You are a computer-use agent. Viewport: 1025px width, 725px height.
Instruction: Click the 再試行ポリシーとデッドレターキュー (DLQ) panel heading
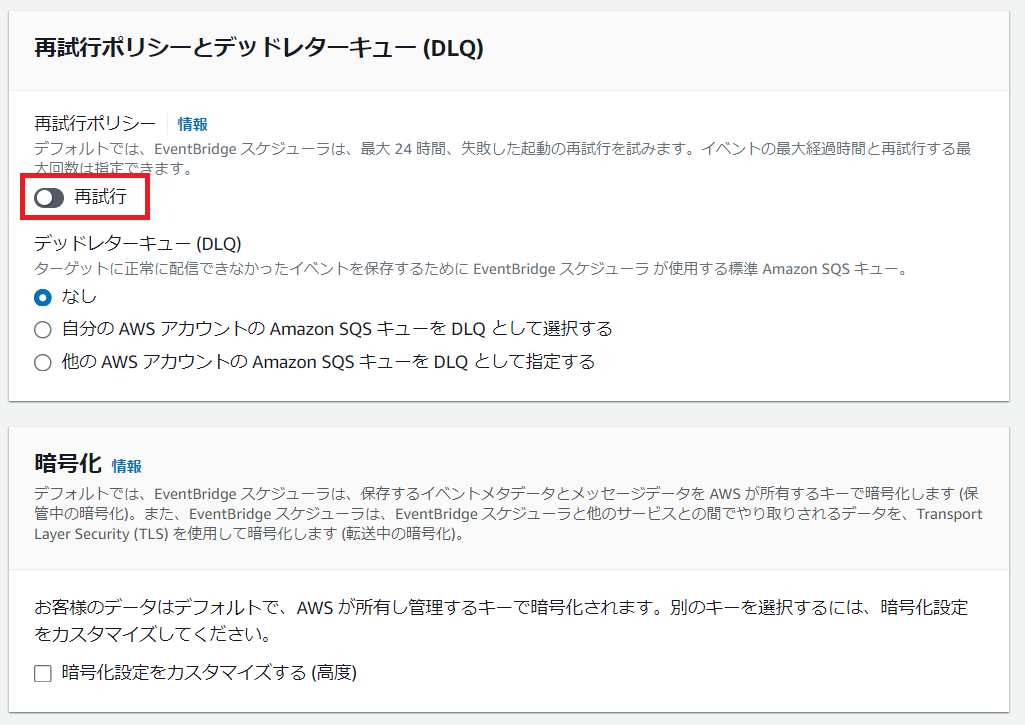pos(259,49)
